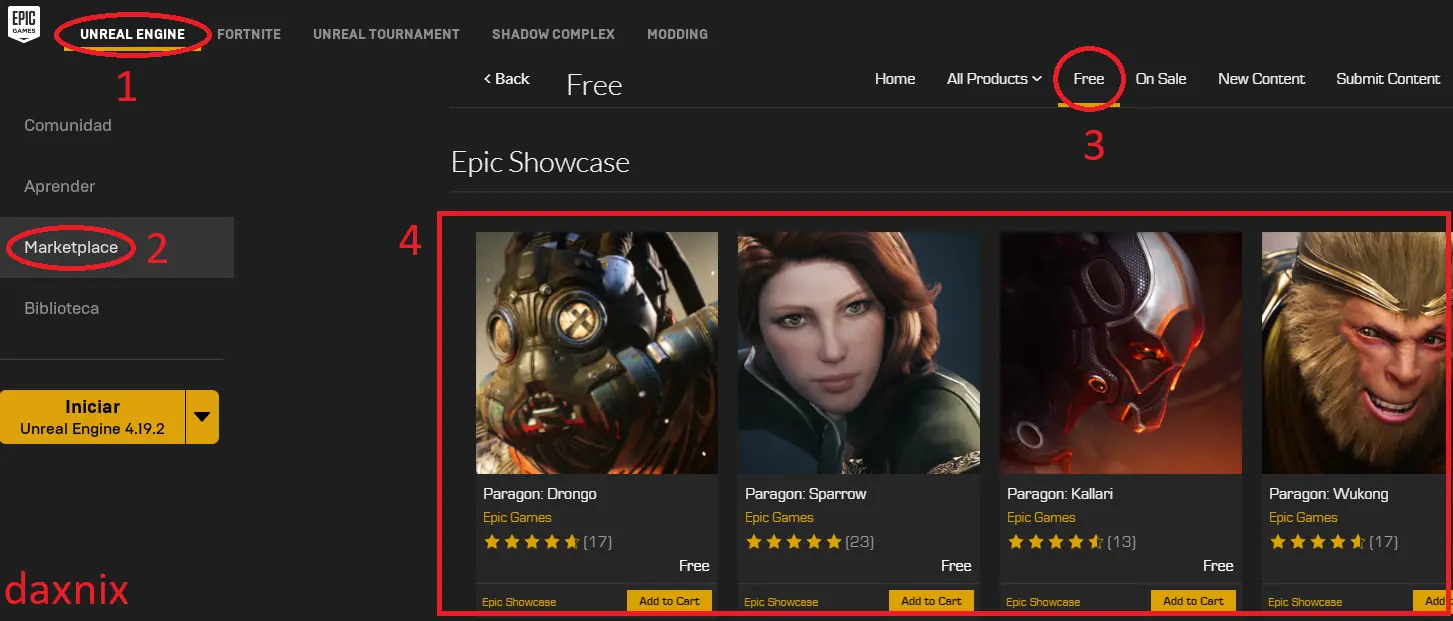Open Epic Showcase tag on Drongo card
1453x621 pixels.
[x=519, y=602]
